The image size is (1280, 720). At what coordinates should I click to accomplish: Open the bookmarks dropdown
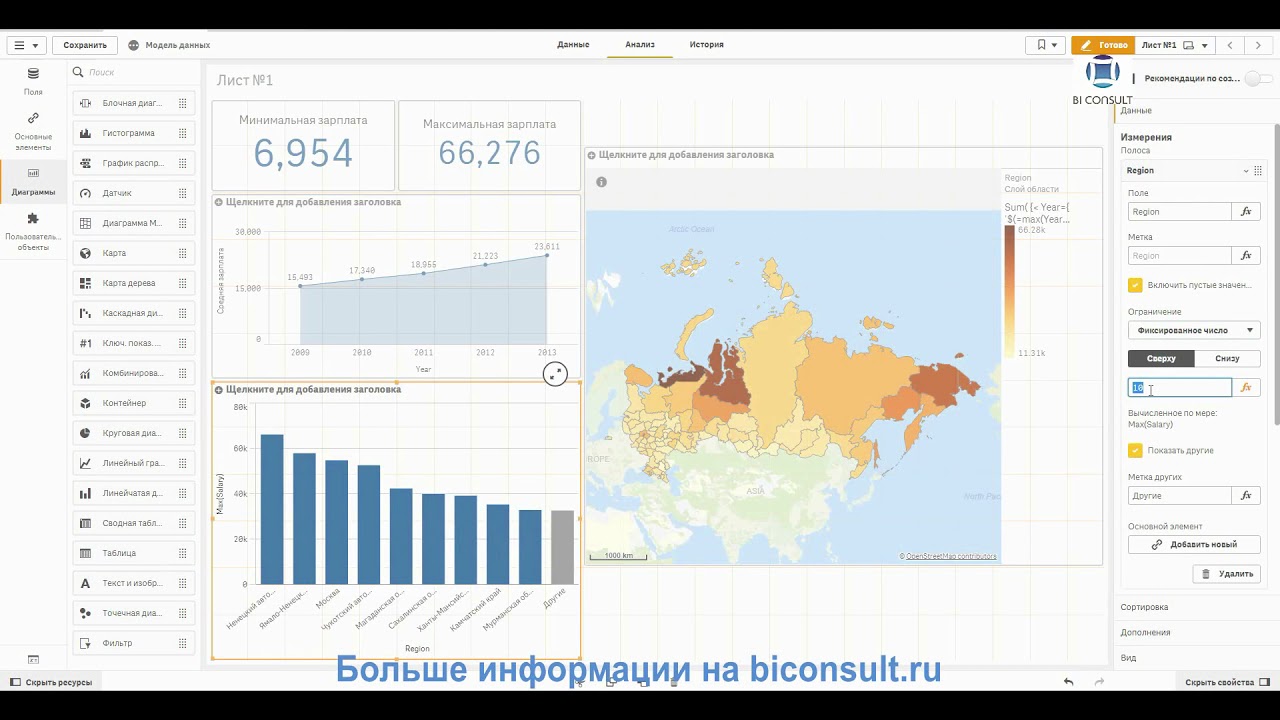click(x=1046, y=45)
